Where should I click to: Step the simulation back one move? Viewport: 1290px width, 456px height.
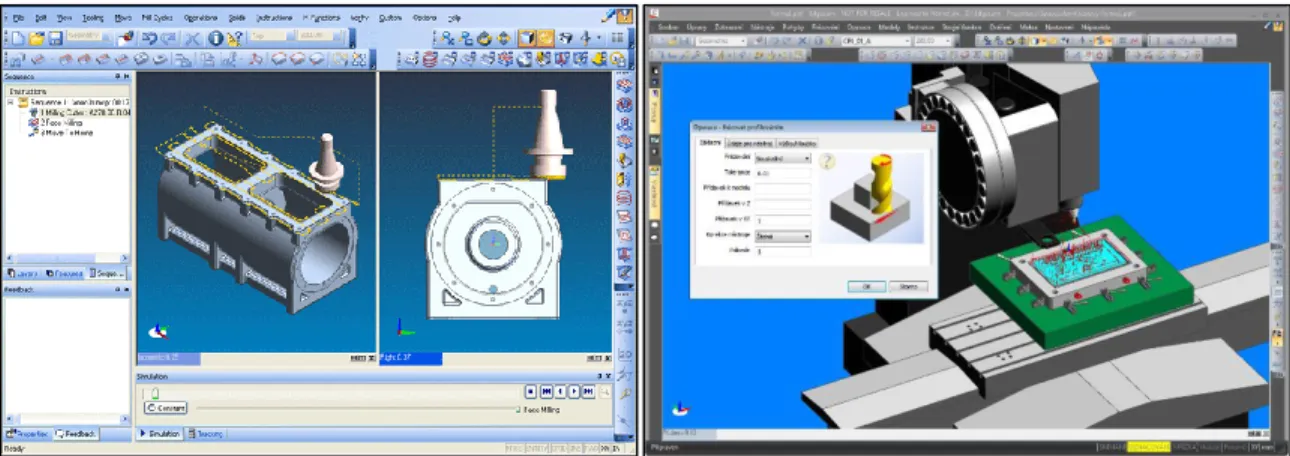560,391
